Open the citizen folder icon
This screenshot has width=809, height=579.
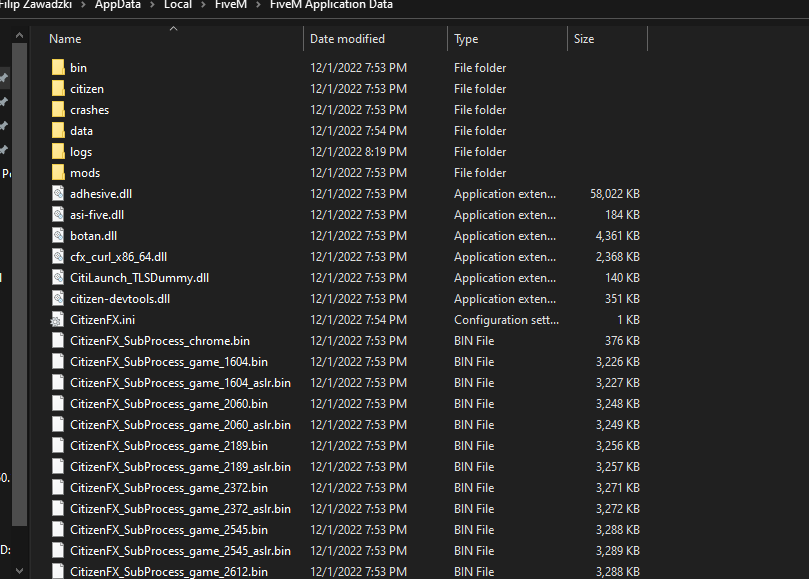58,89
